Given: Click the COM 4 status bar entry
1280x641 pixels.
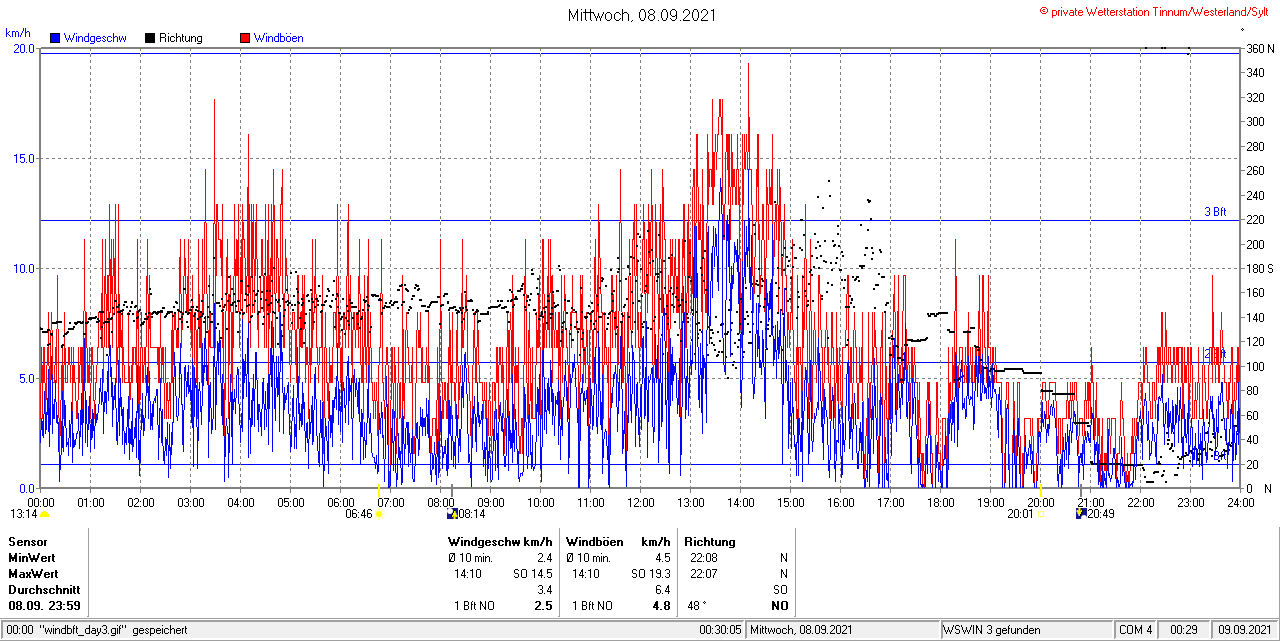Looking at the screenshot, I should point(1136,630).
